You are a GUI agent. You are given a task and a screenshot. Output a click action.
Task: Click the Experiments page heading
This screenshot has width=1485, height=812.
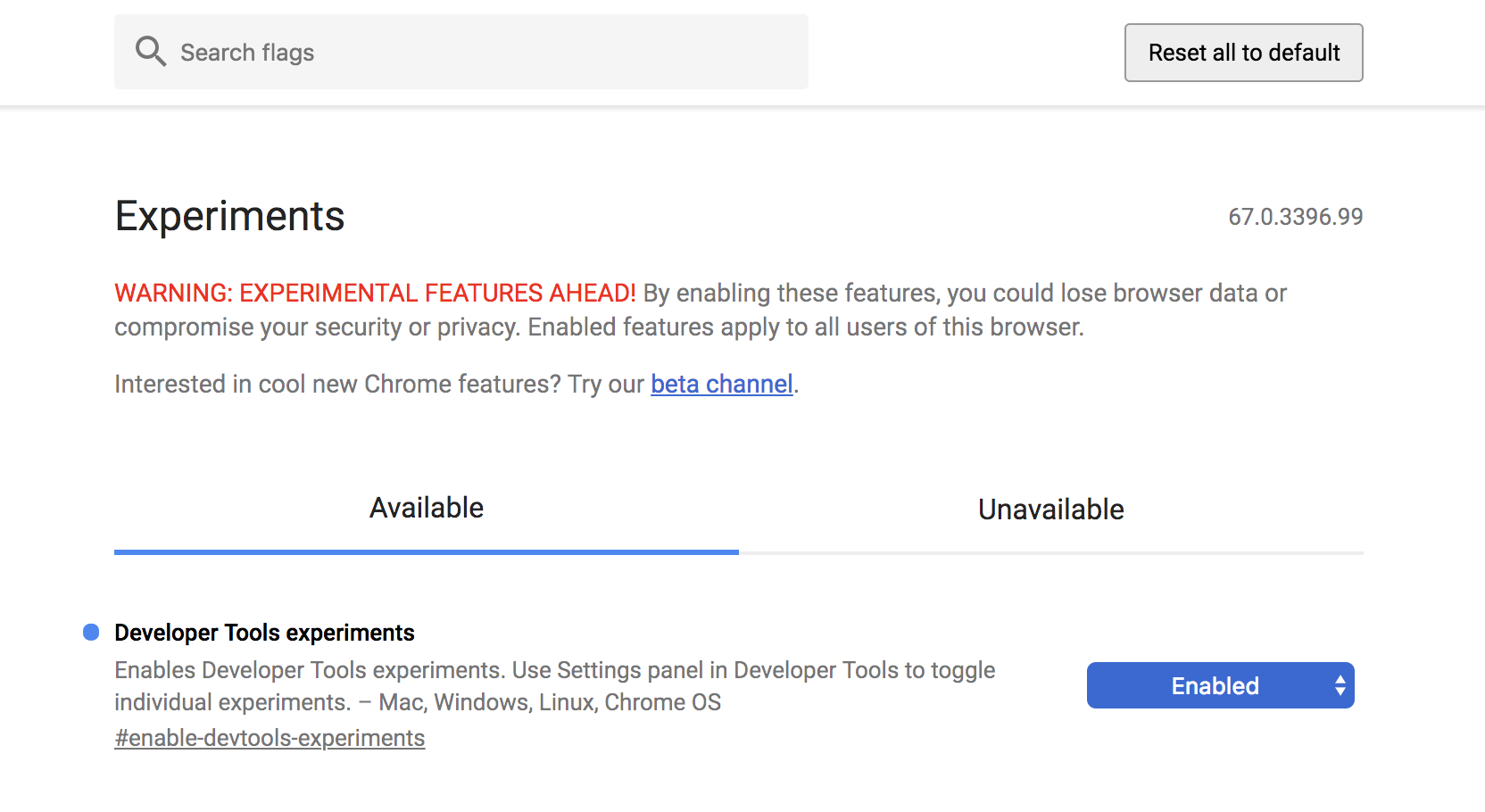coord(229,216)
